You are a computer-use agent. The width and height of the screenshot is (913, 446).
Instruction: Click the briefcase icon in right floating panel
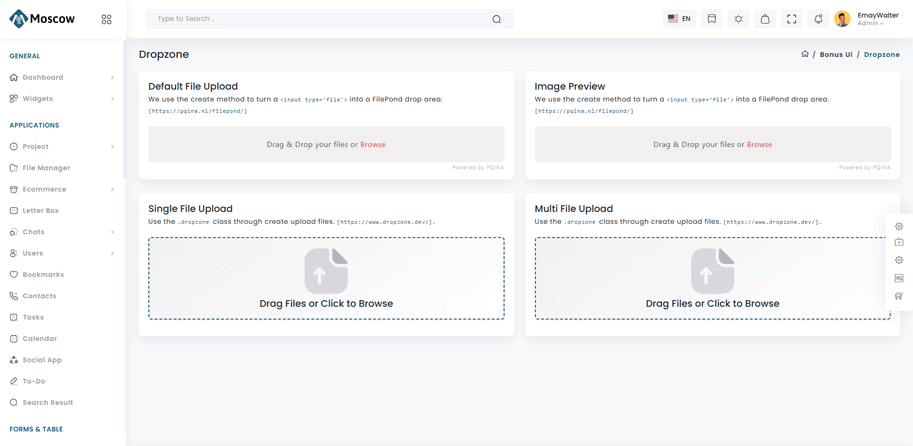pos(899,242)
